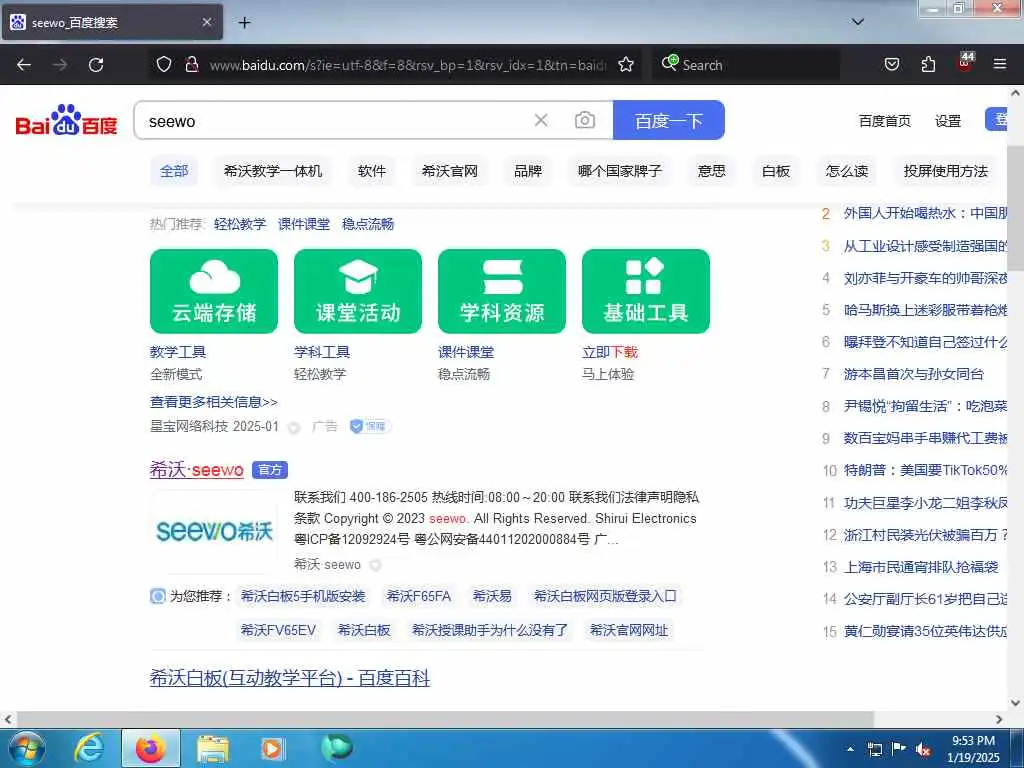Open the 立即下载 link
This screenshot has height=768, width=1024.
[x=610, y=352]
